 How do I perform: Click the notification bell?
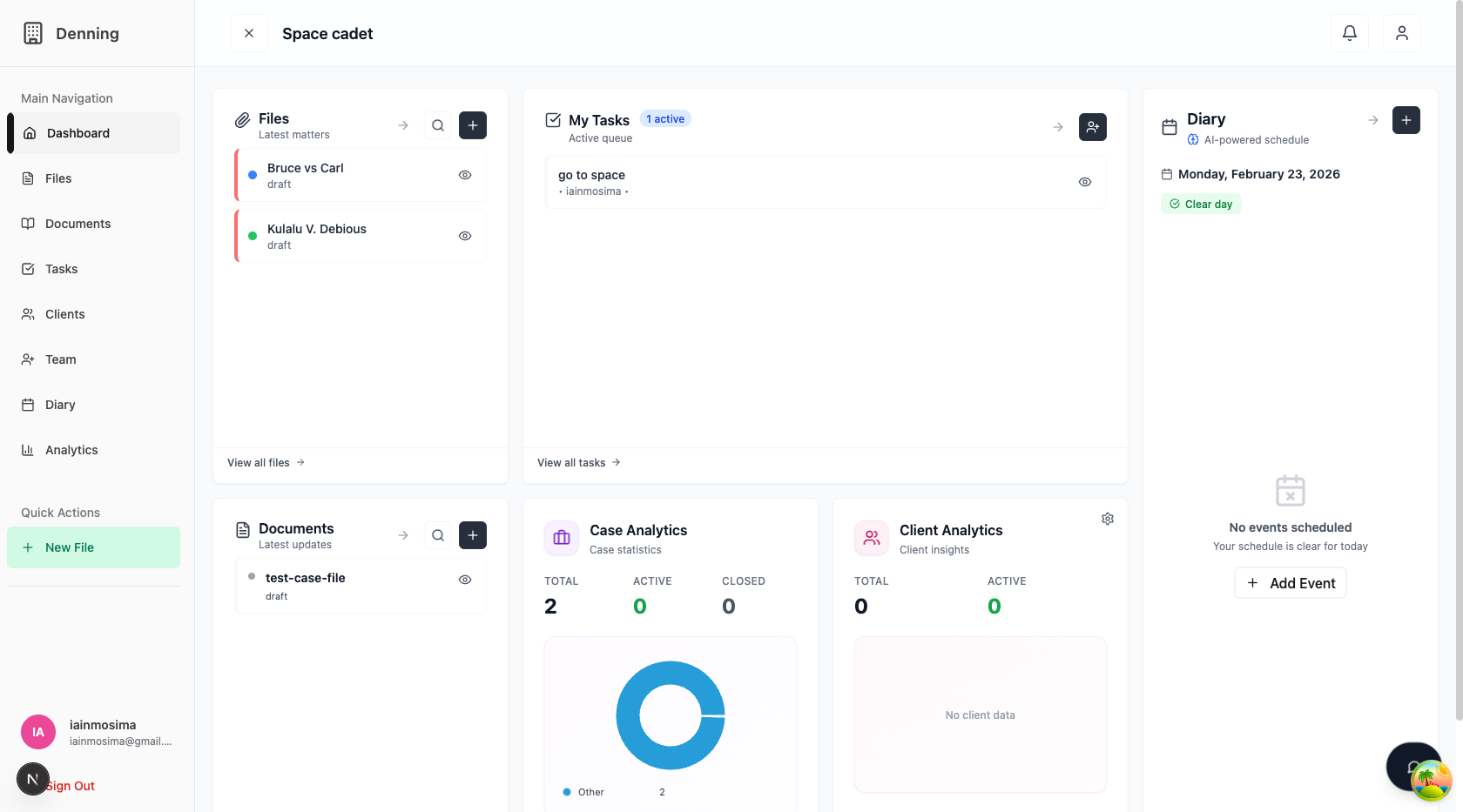coord(1349,32)
